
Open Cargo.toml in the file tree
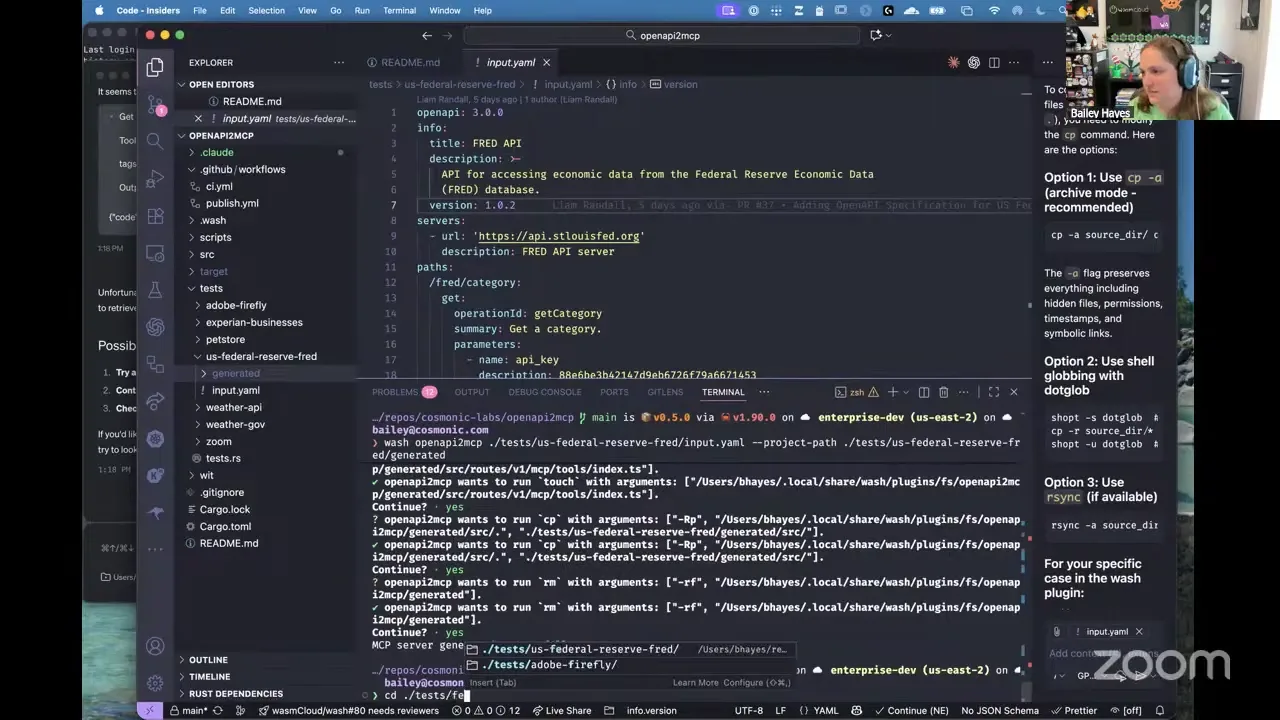click(225, 526)
